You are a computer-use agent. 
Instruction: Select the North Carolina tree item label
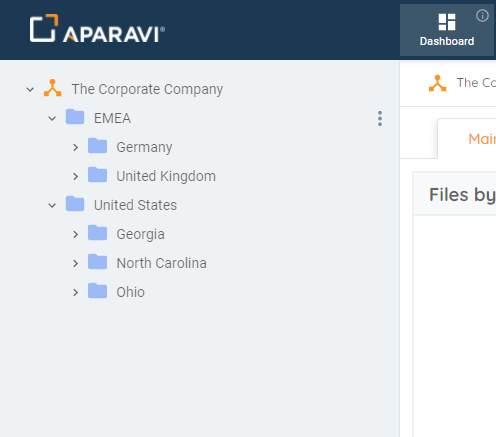tap(162, 263)
